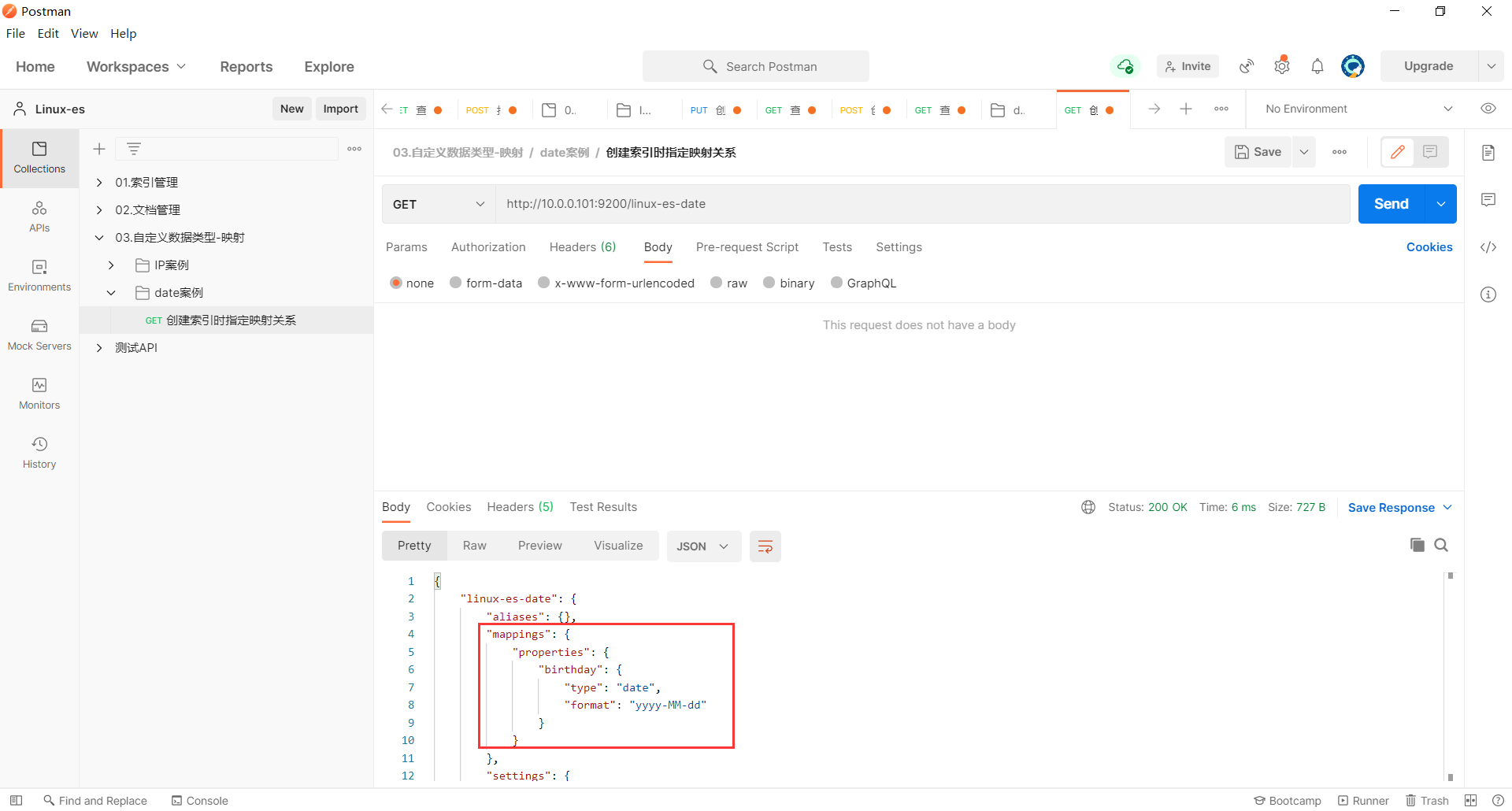
Task: Click the capture requests satellite icon
Action: tap(1247, 66)
